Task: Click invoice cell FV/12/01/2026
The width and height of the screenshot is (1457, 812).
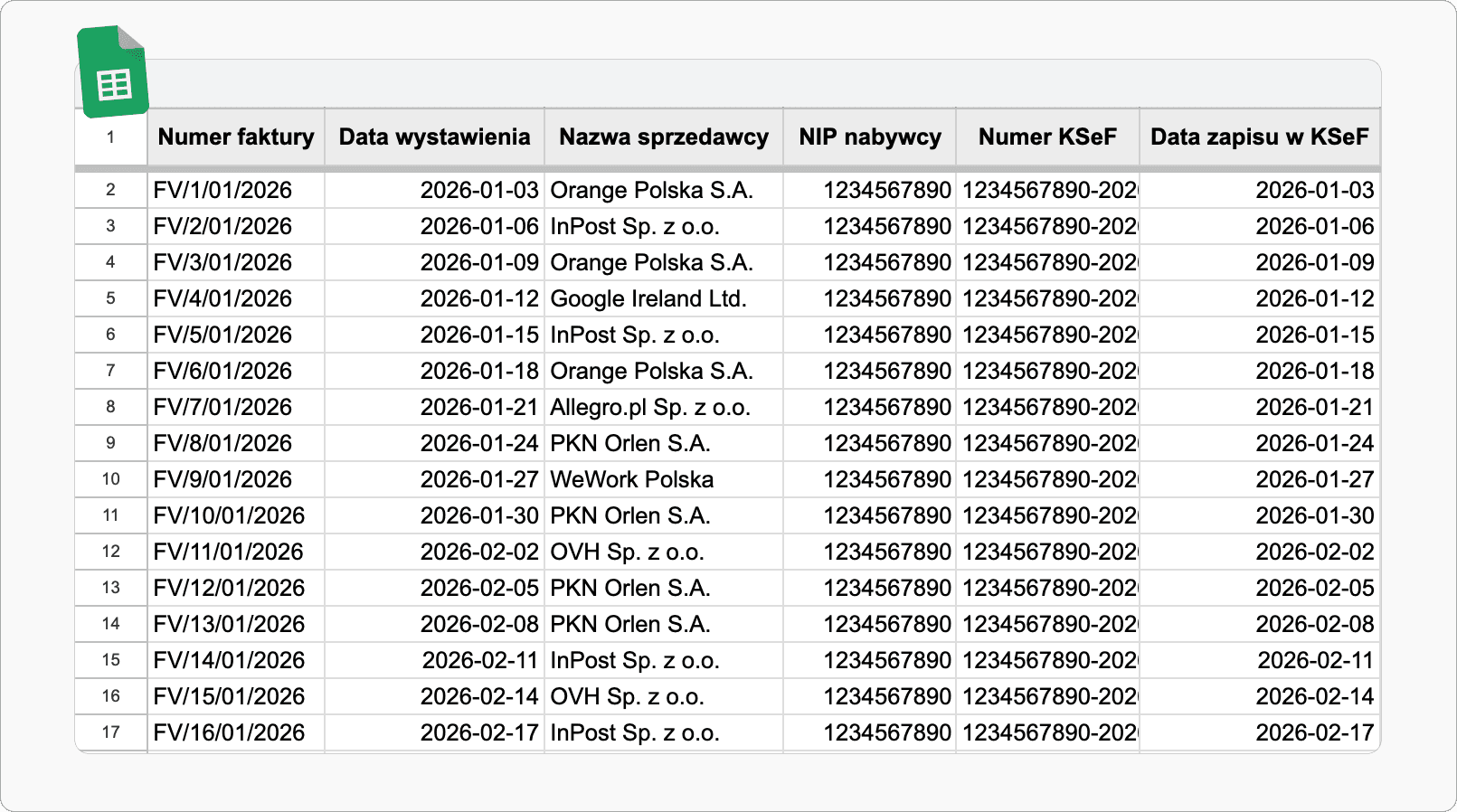Action: (236, 588)
